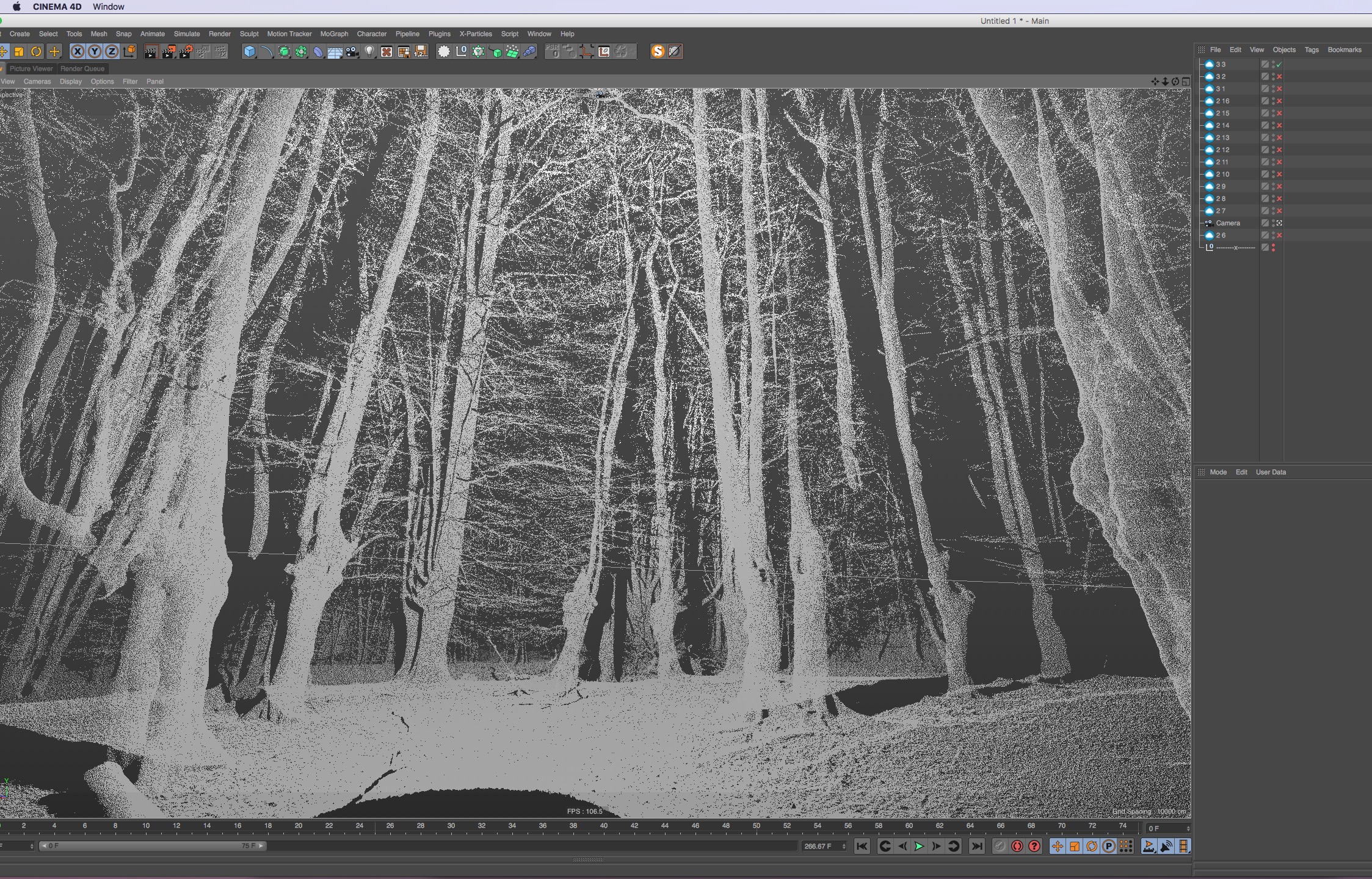Open the viewport Cameras menu
This screenshot has width=1372, height=879.
point(37,81)
